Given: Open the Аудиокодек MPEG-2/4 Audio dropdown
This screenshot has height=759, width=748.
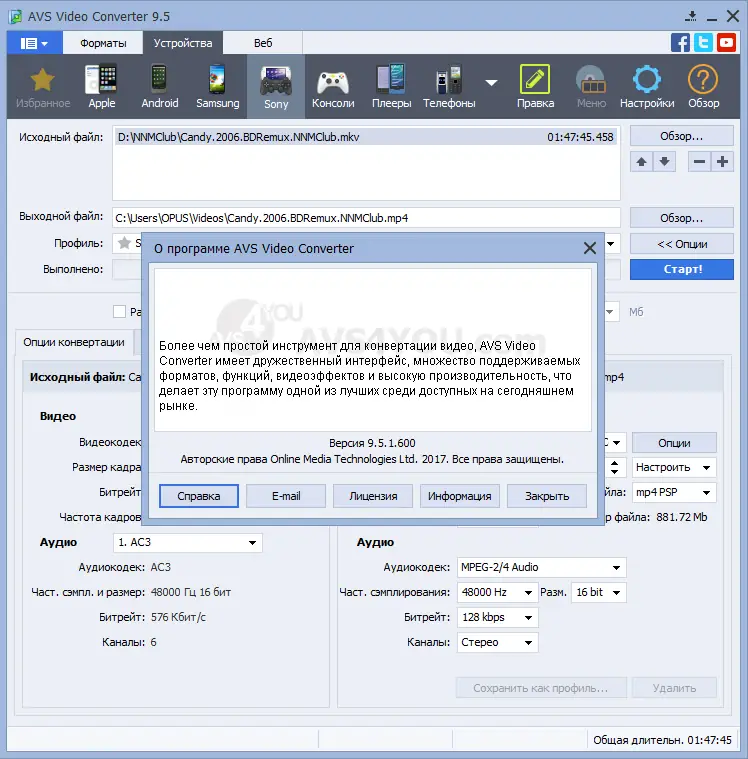Looking at the screenshot, I should pos(541,567).
